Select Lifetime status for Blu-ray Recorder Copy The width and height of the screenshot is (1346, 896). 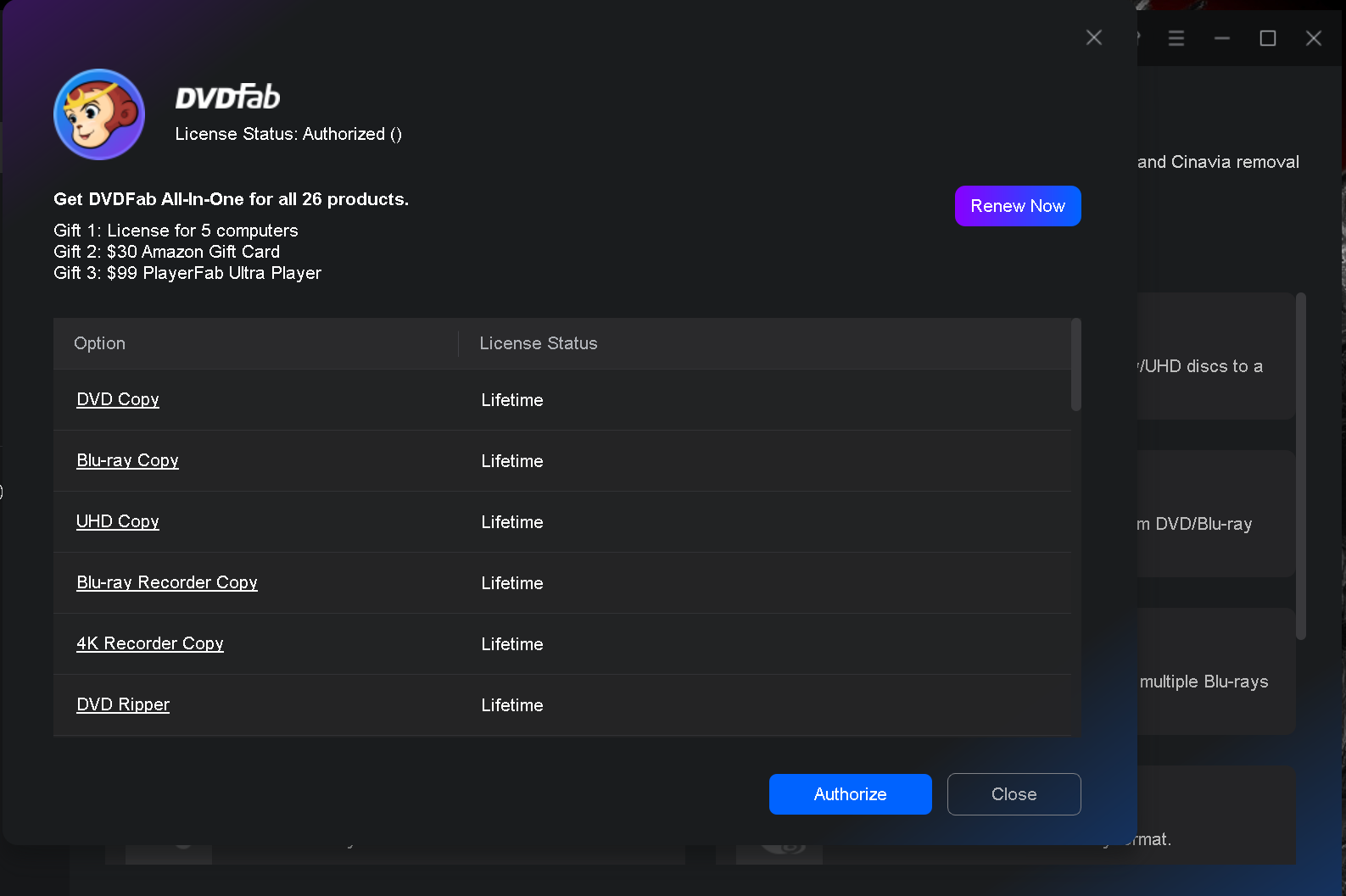(x=512, y=583)
